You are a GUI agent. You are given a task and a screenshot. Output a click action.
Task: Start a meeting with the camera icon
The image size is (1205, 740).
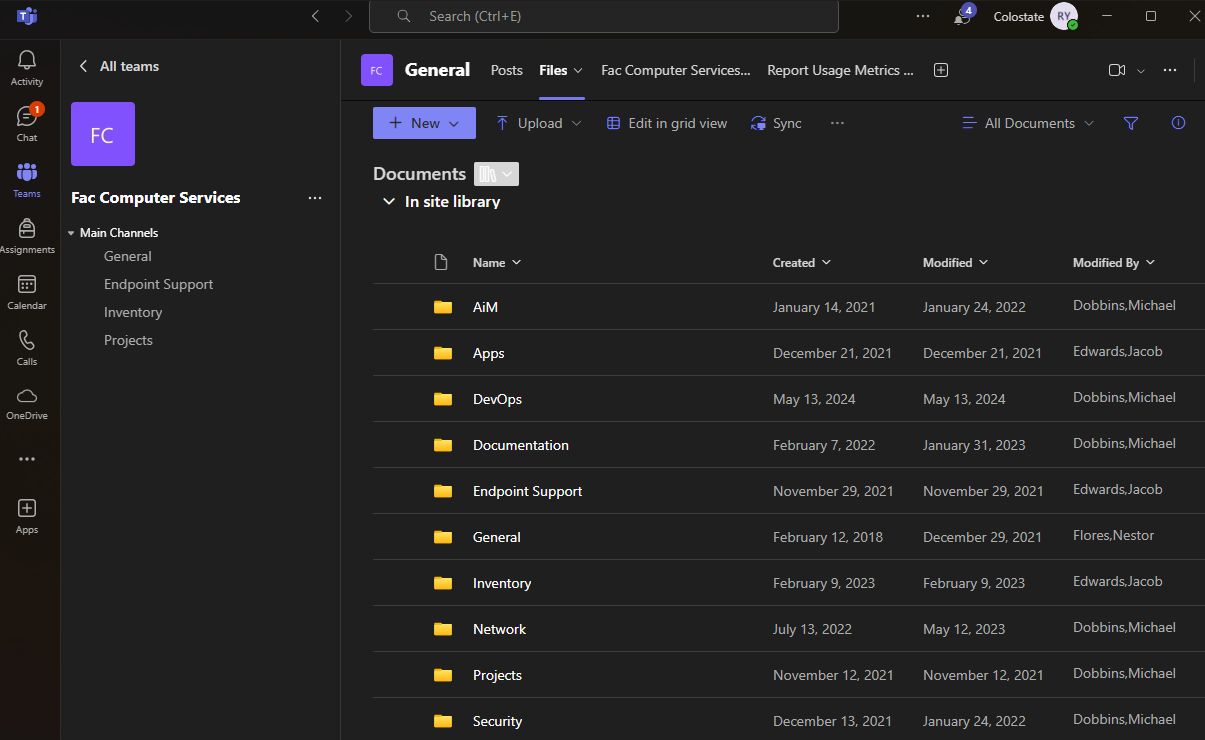click(x=1117, y=70)
